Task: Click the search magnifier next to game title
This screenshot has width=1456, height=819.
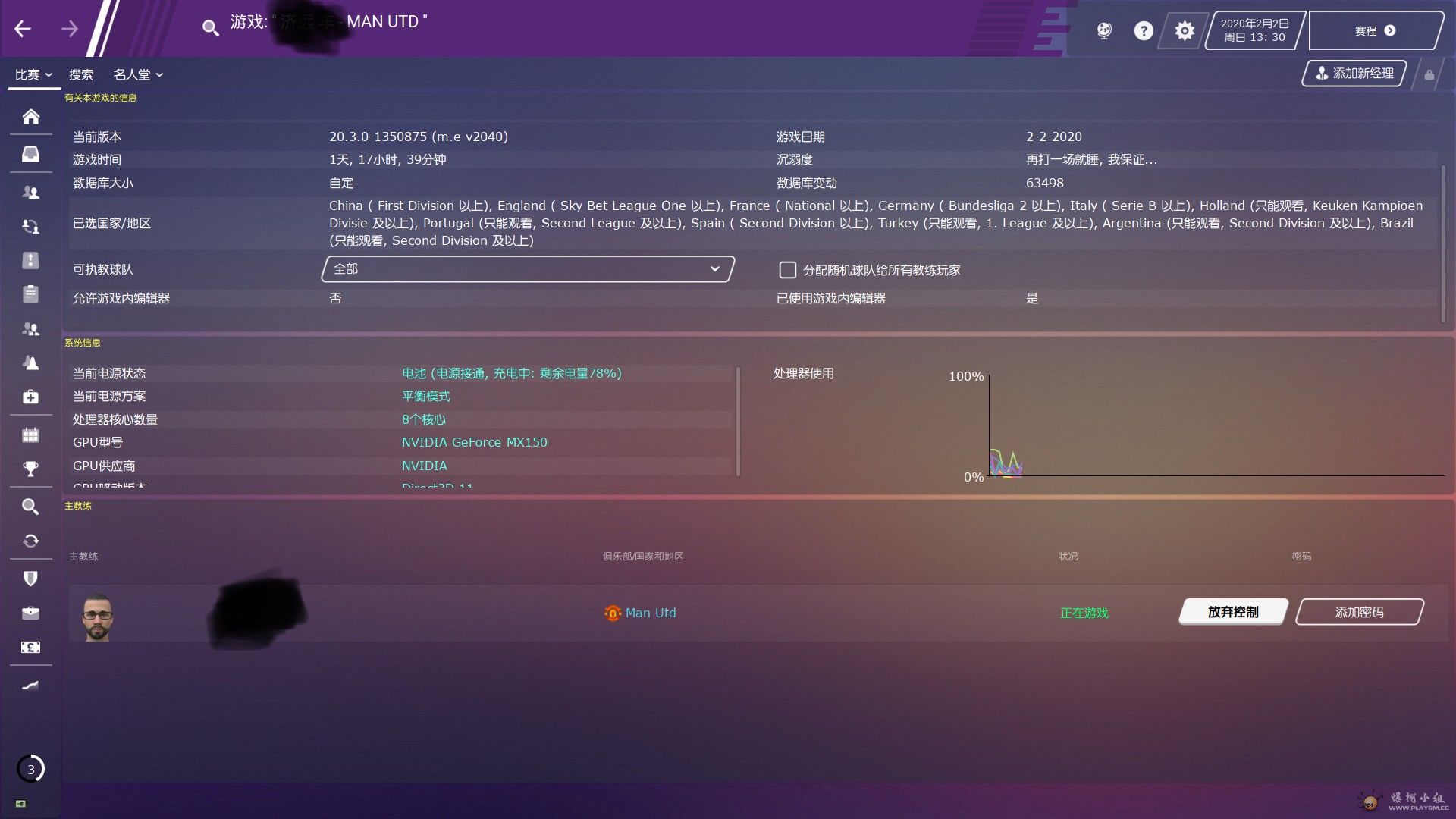Action: [x=210, y=28]
